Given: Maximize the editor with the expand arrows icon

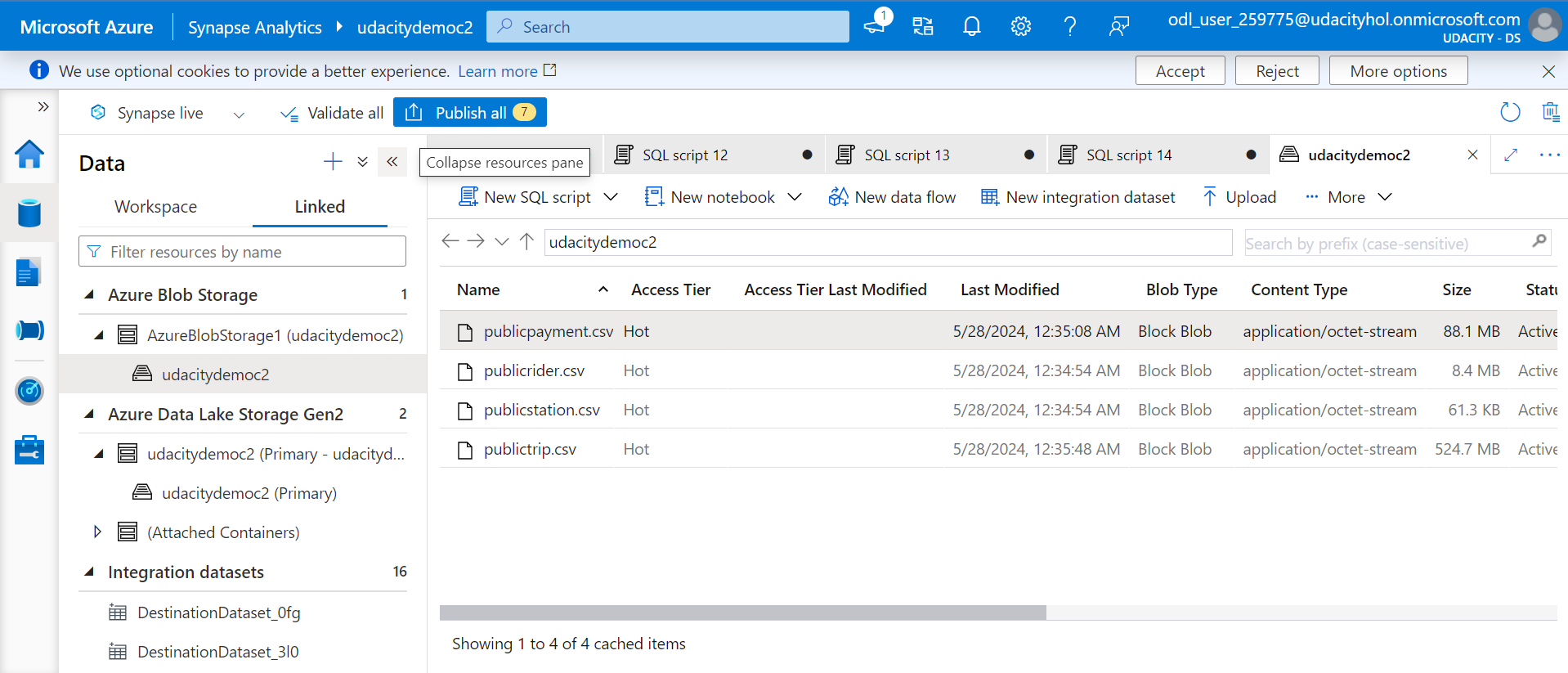Looking at the screenshot, I should point(1511,155).
